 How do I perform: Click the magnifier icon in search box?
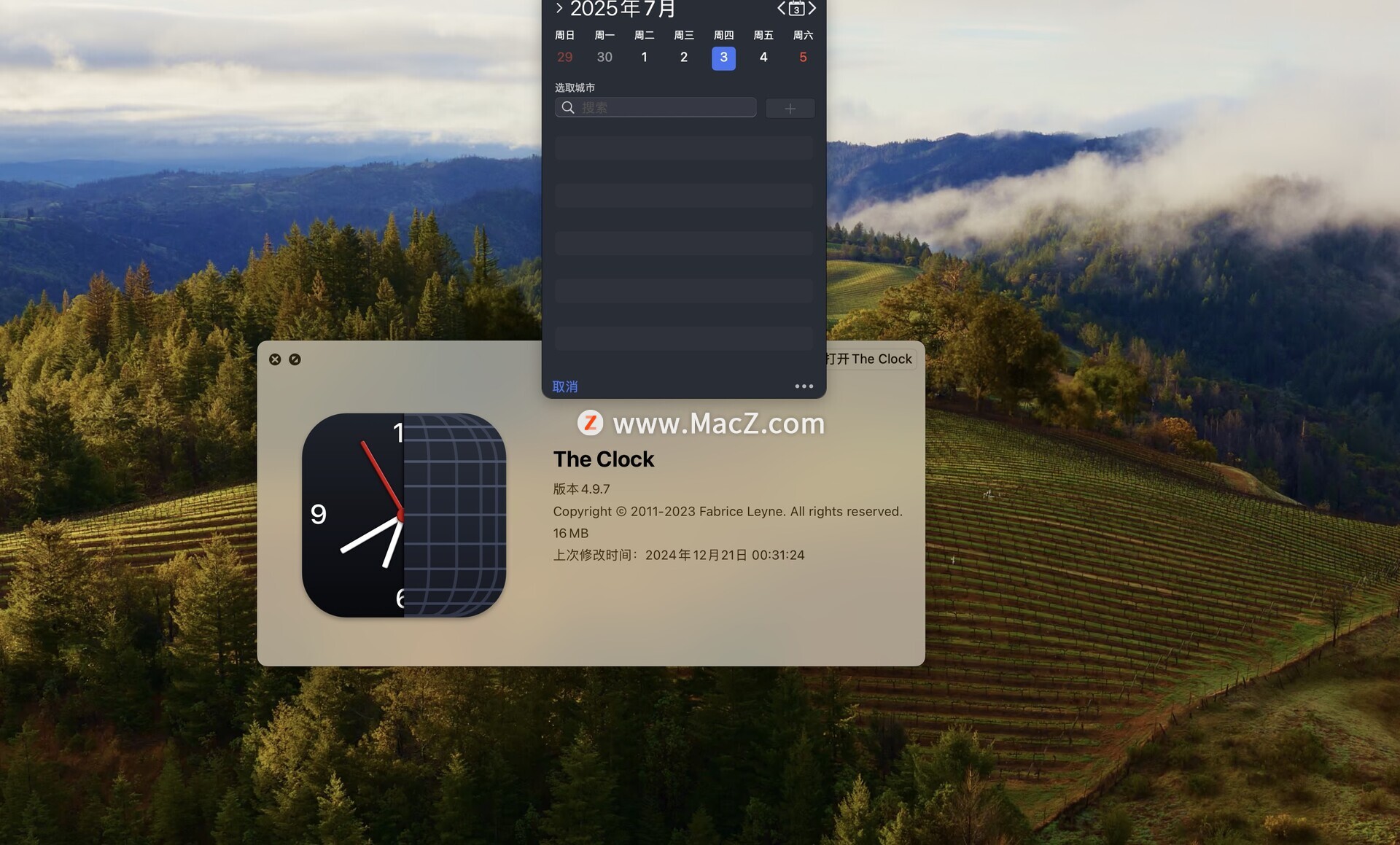568,107
